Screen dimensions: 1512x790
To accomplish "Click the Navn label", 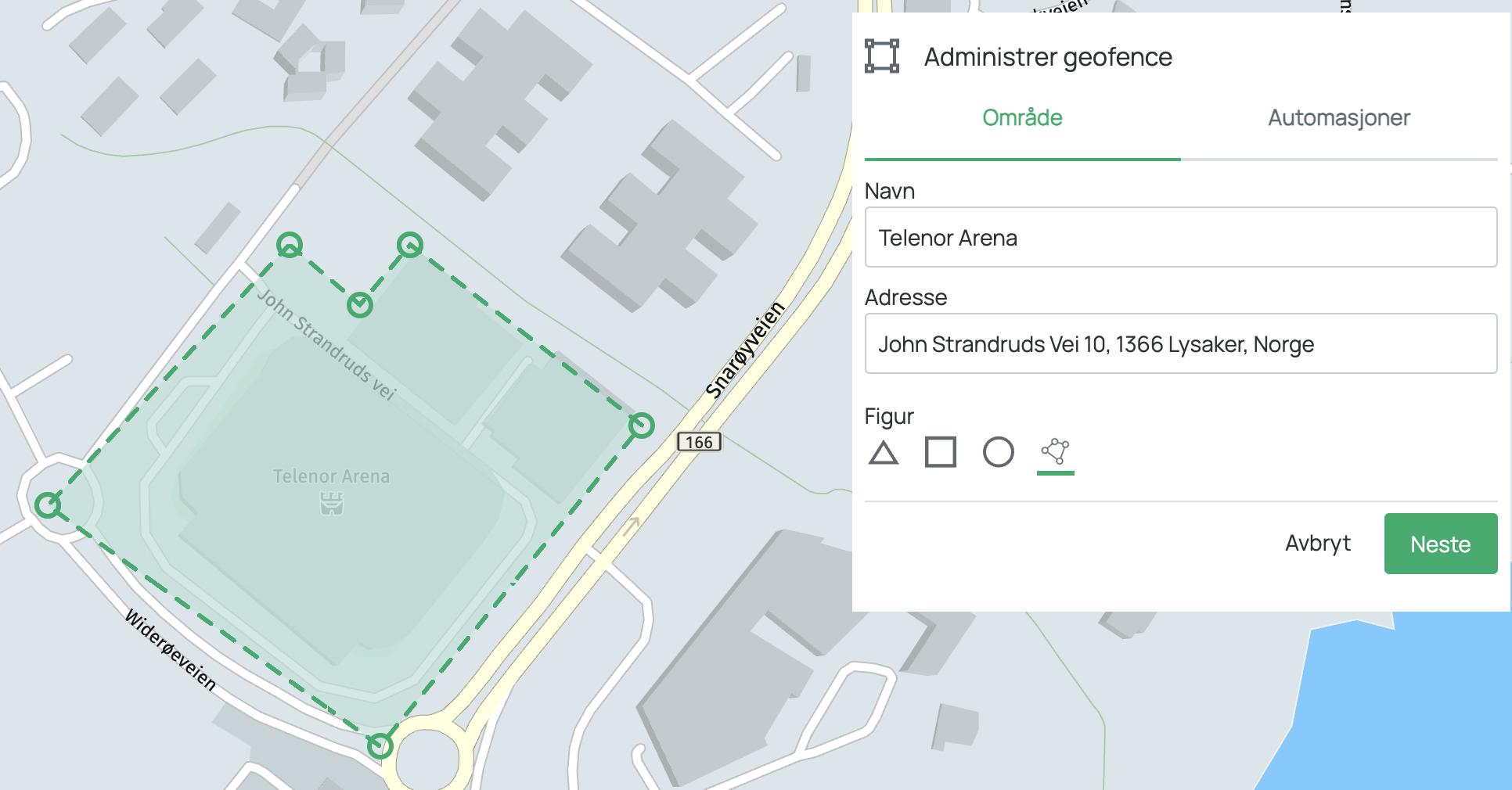I will [x=890, y=191].
